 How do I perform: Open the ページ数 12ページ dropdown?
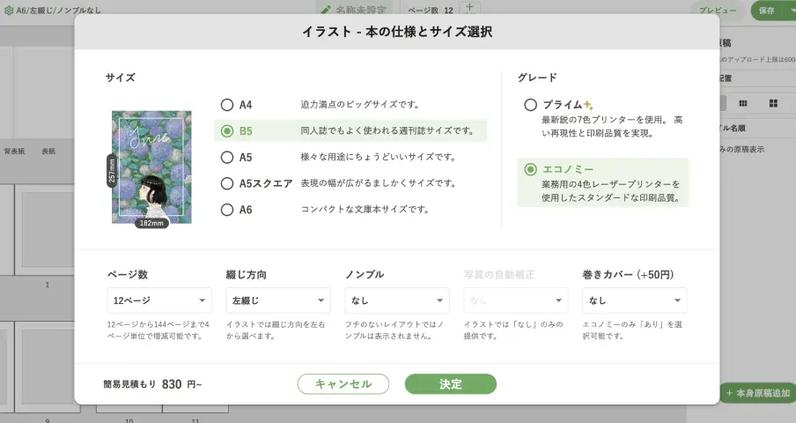pos(159,300)
